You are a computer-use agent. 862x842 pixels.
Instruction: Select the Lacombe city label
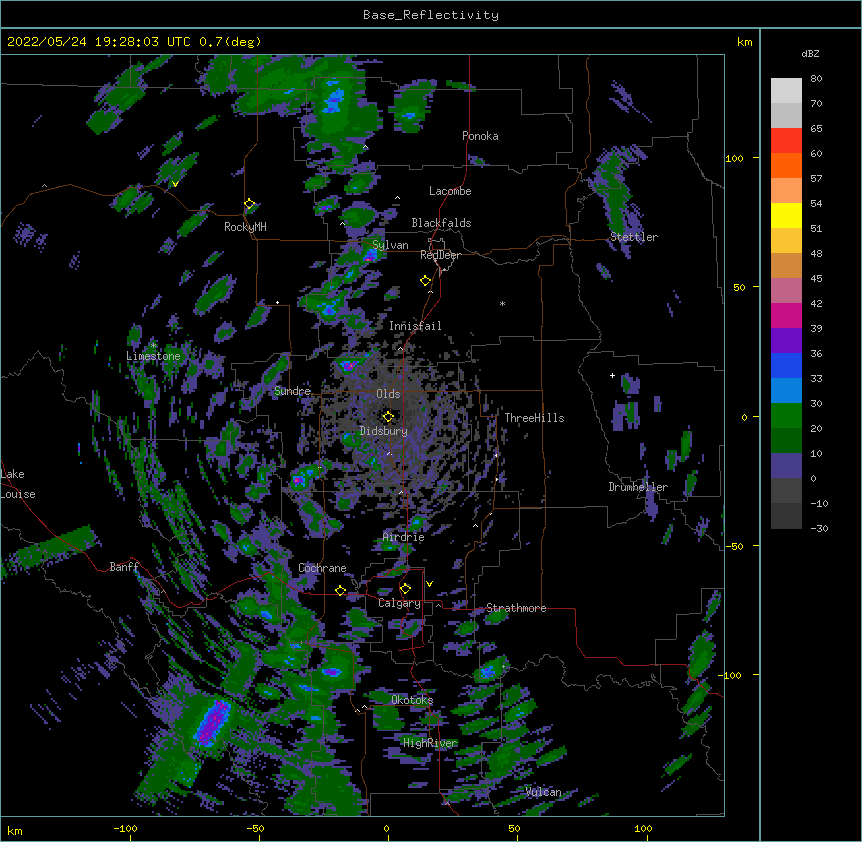[x=450, y=191]
